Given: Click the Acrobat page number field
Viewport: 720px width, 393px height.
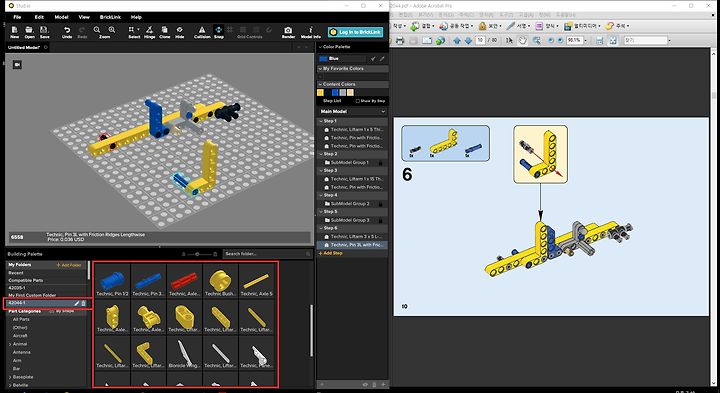Looking at the screenshot, I should click(480, 40).
